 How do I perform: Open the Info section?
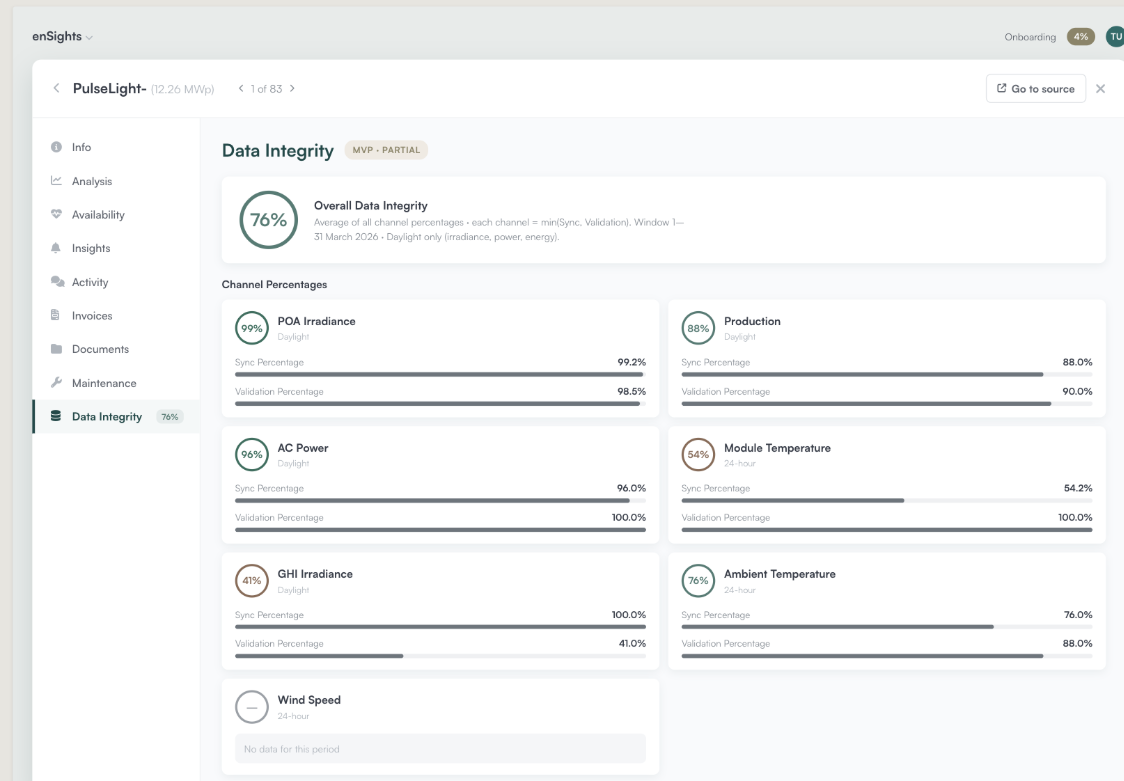coord(116,147)
